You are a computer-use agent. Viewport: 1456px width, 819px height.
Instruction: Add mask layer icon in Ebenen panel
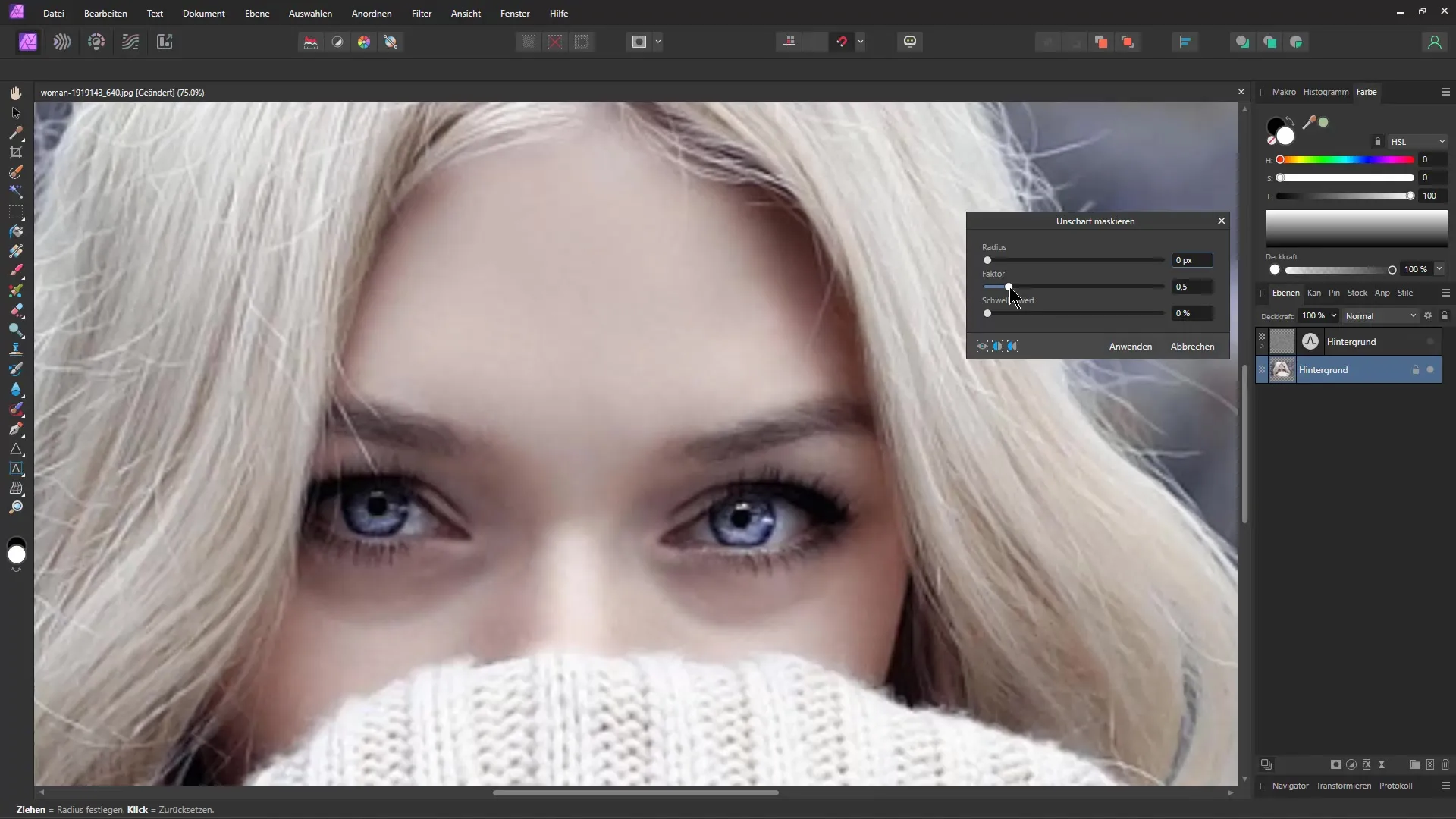pyautogui.click(x=1336, y=764)
